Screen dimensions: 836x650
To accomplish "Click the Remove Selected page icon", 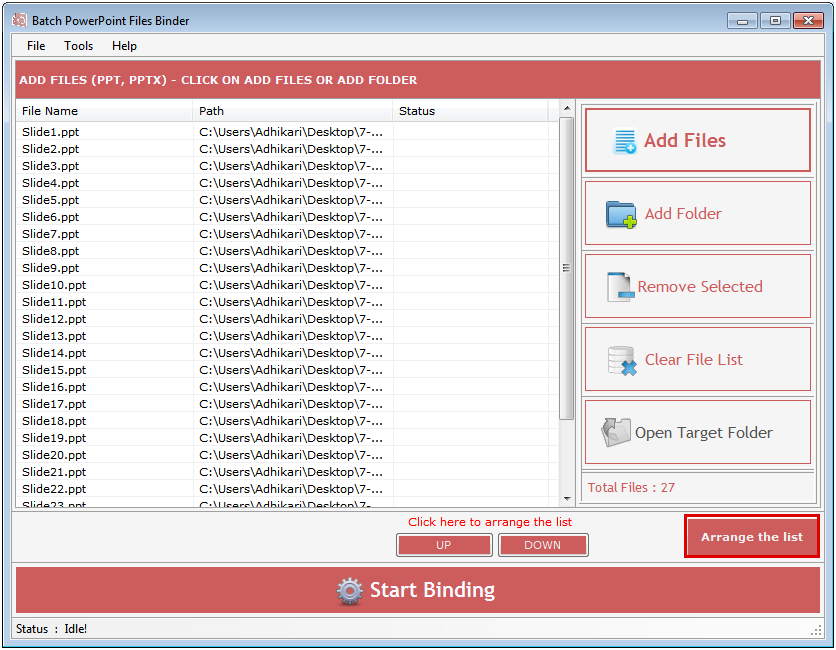I will 621,287.
